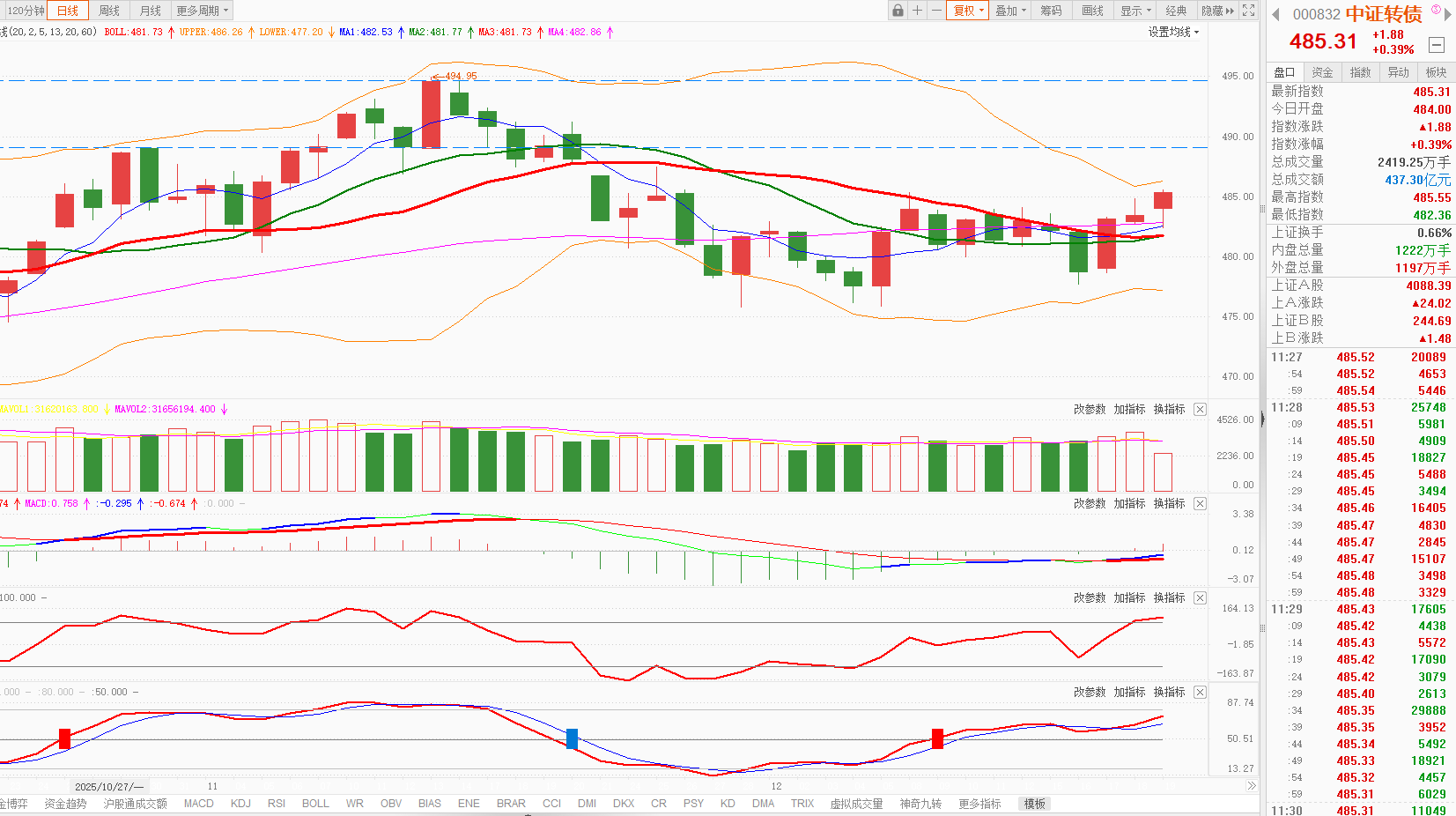
Task: Click the 亿元 unit link beside 总成交额
Action: [x=1438, y=180]
